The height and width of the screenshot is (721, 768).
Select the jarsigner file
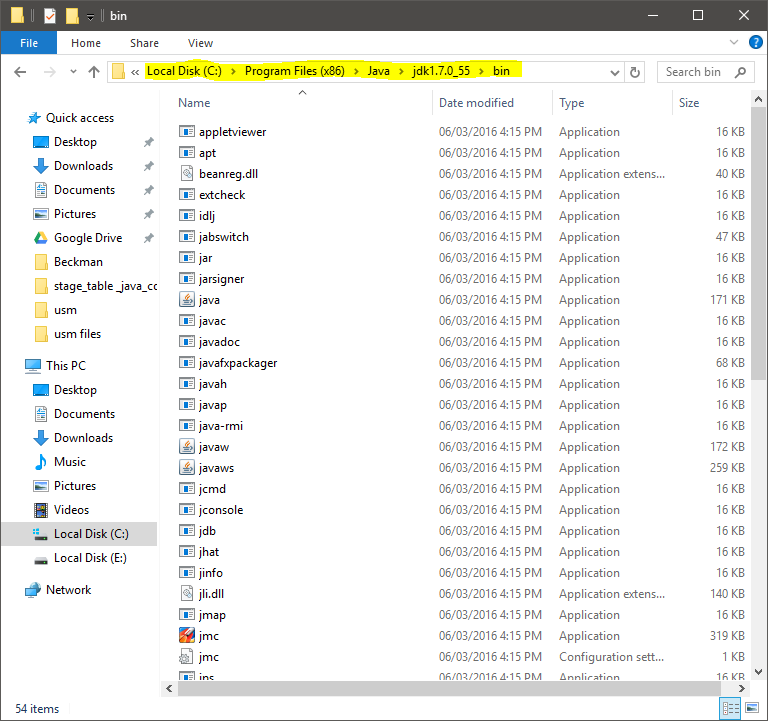(221, 279)
